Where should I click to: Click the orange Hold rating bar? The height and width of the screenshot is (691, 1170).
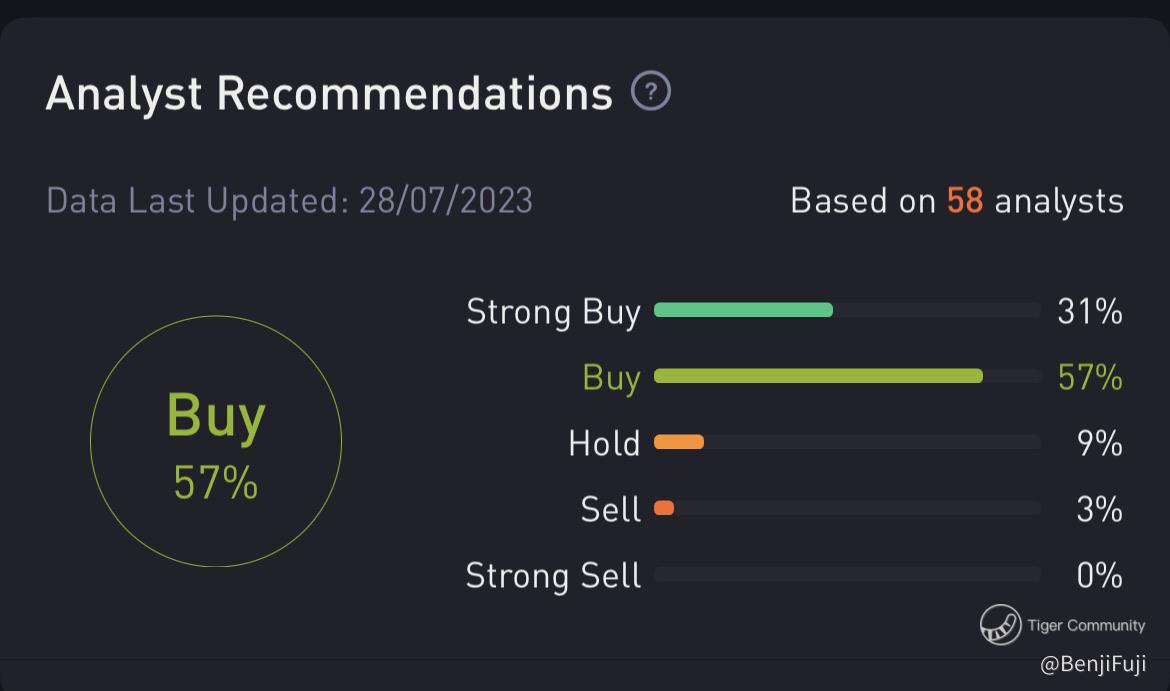pyautogui.click(x=679, y=442)
